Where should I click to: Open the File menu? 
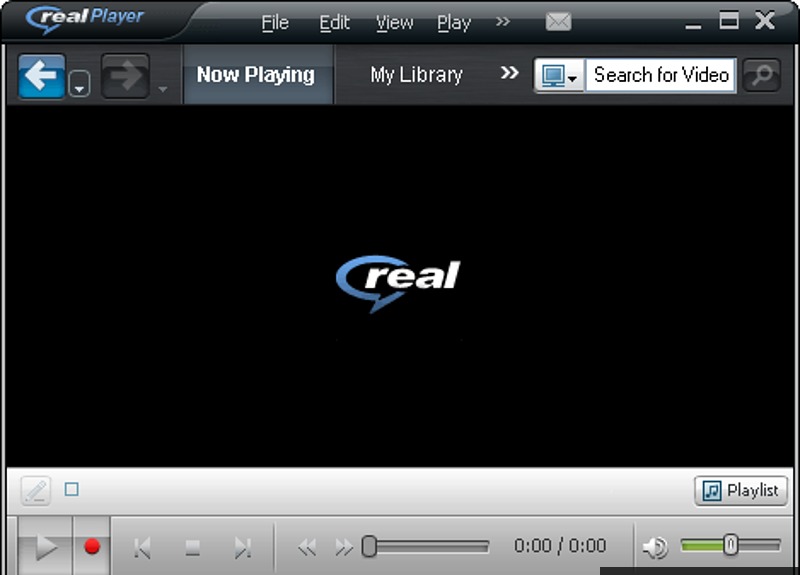pyautogui.click(x=275, y=22)
